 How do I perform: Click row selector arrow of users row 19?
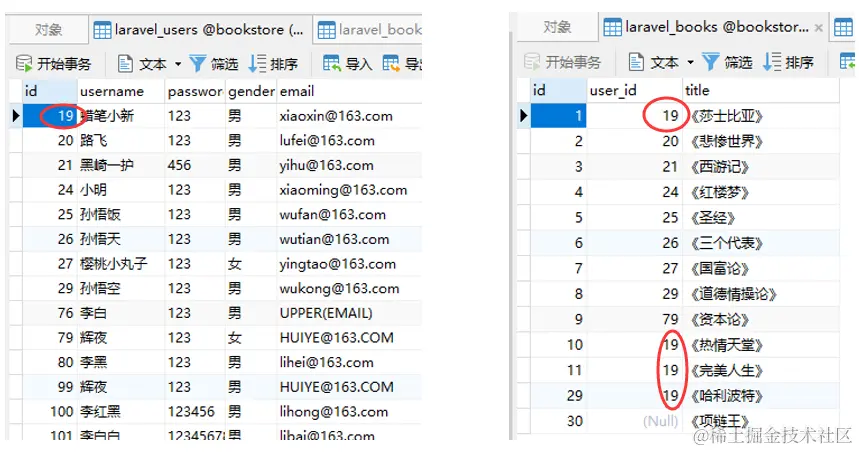click(15, 116)
